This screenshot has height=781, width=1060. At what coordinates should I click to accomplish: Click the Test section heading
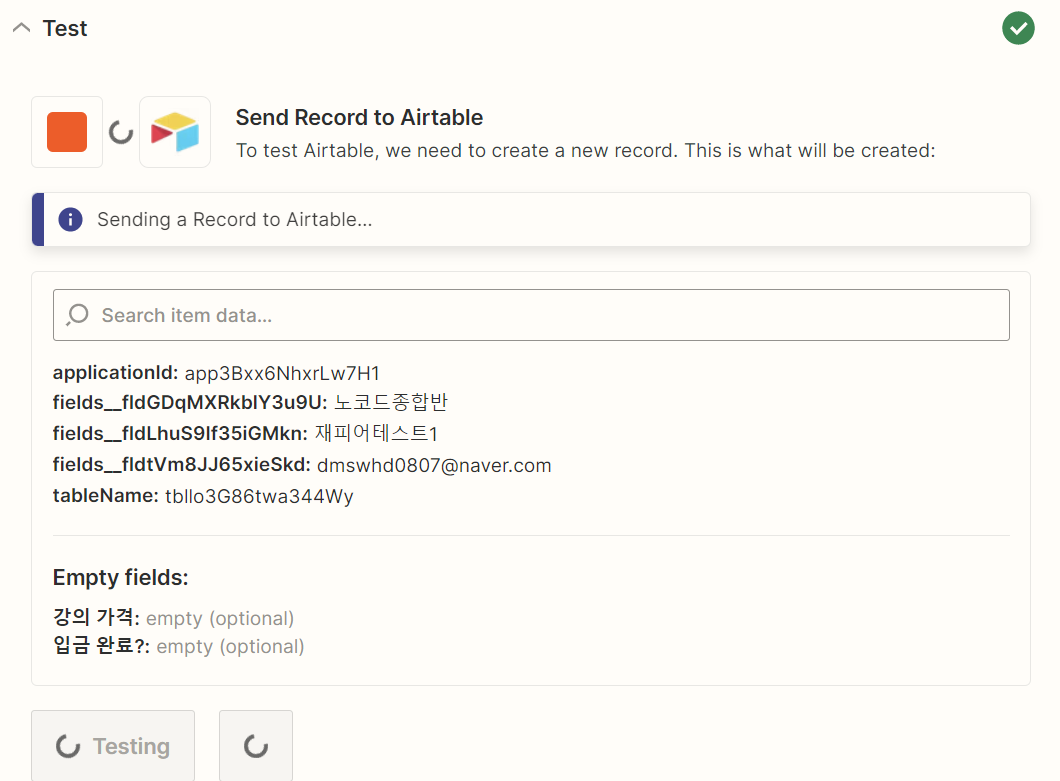point(65,28)
